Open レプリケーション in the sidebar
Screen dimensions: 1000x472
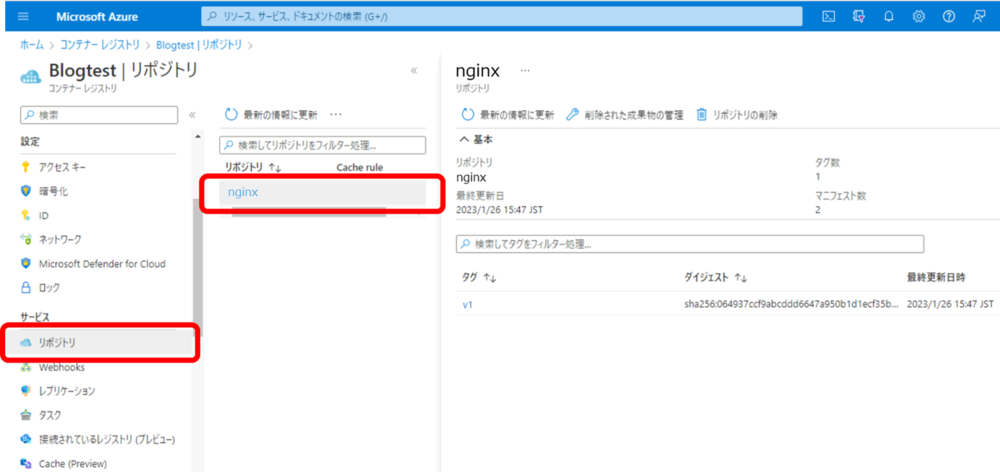tap(67, 390)
